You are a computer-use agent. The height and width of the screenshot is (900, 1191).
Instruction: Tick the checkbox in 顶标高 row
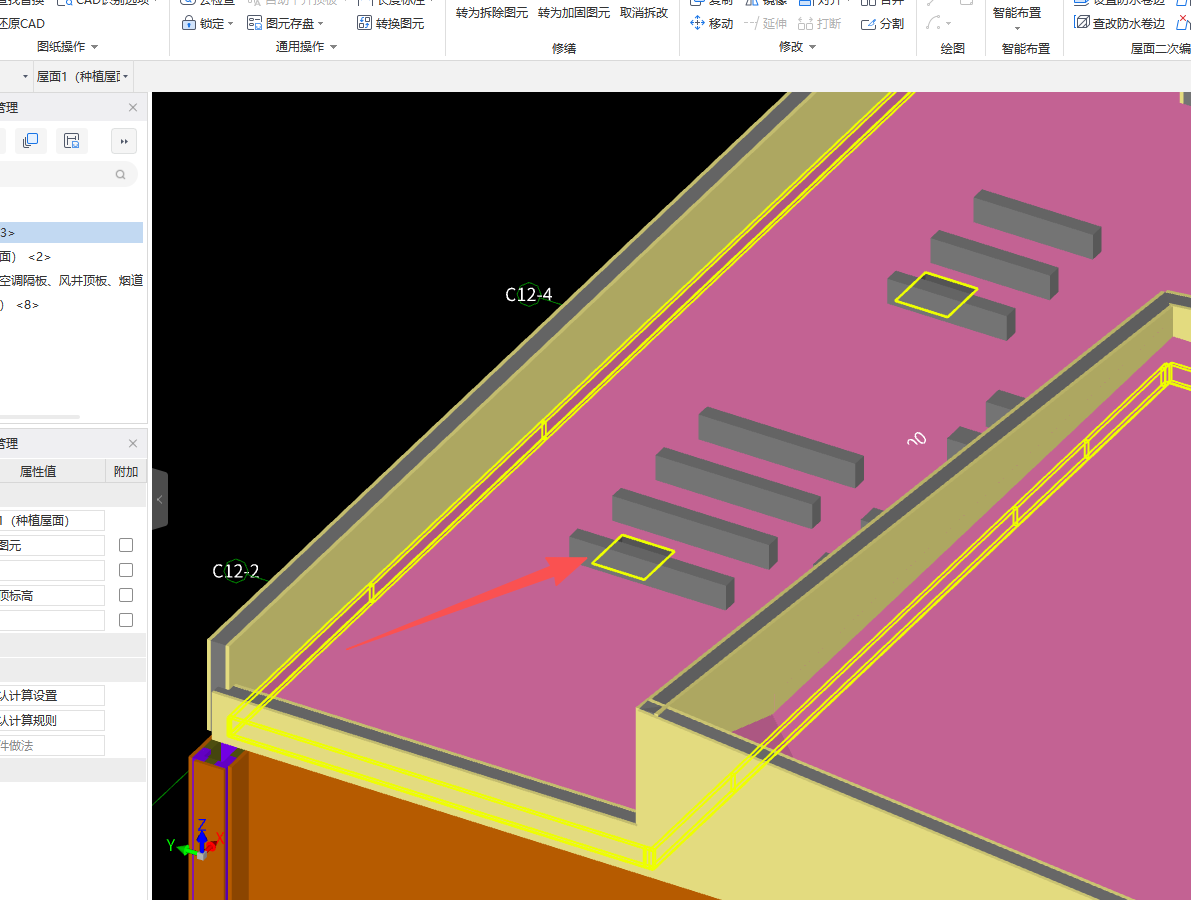coord(126,595)
